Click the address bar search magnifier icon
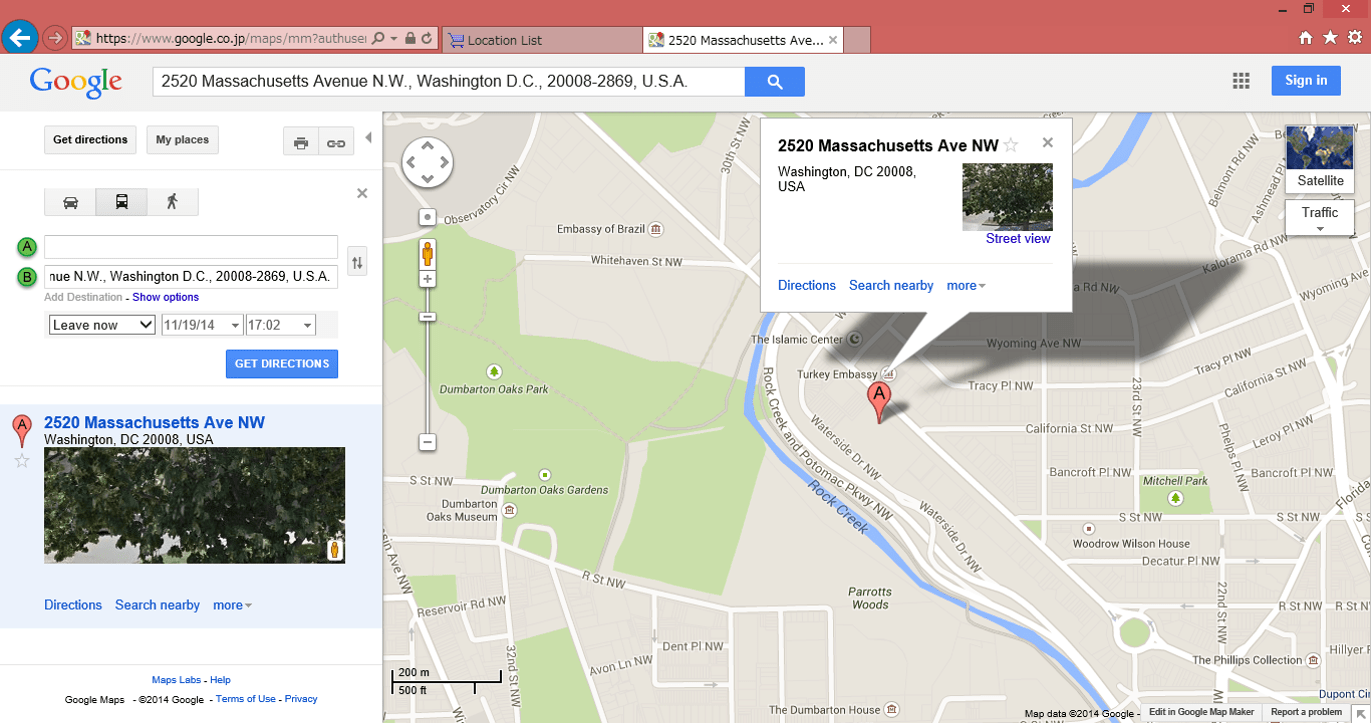The width and height of the screenshot is (1371, 723). pyautogui.click(x=378, y=39)
